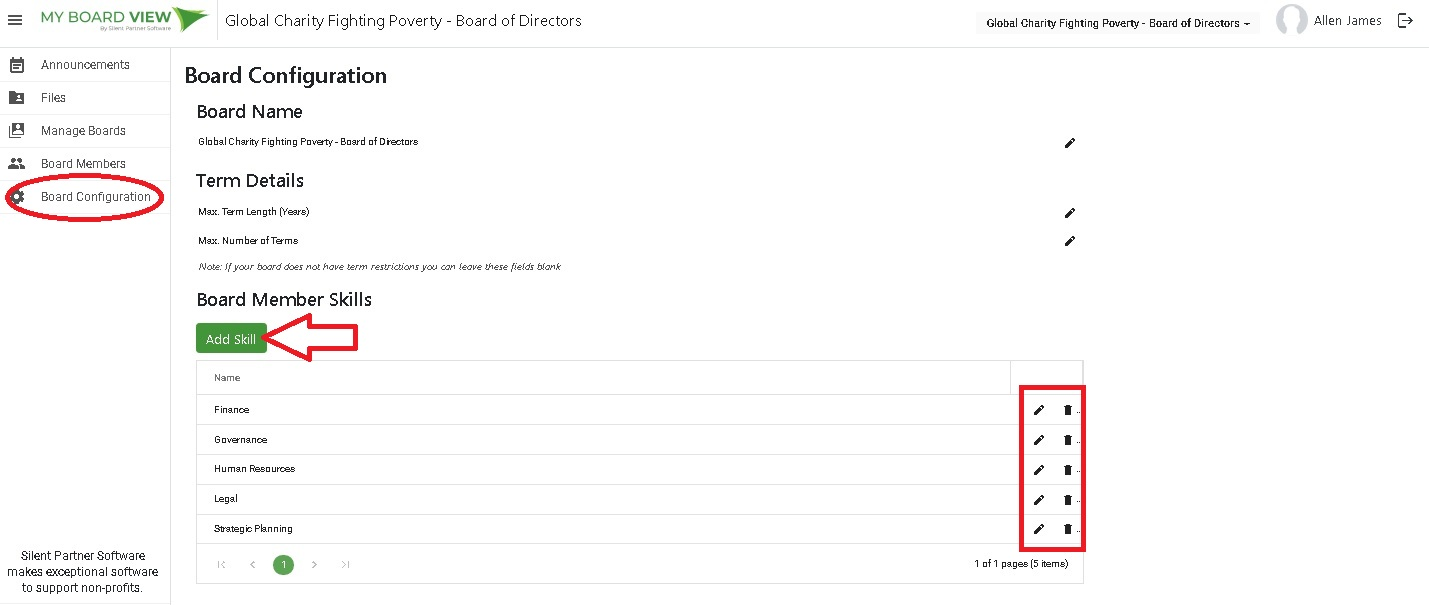Edit the Finance skill

click(1039, 410)
